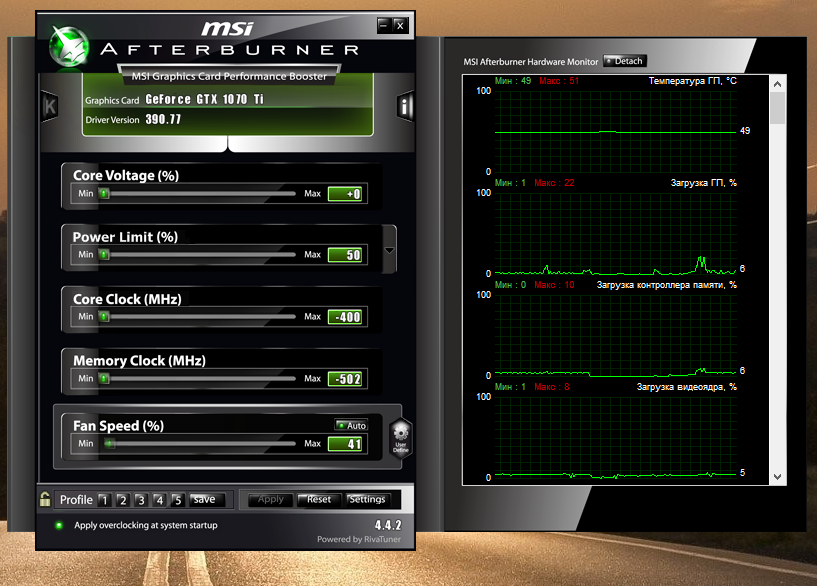The image size is (817, 586).
Task: Select profile slot 3
Action: [x=141, y=500]
